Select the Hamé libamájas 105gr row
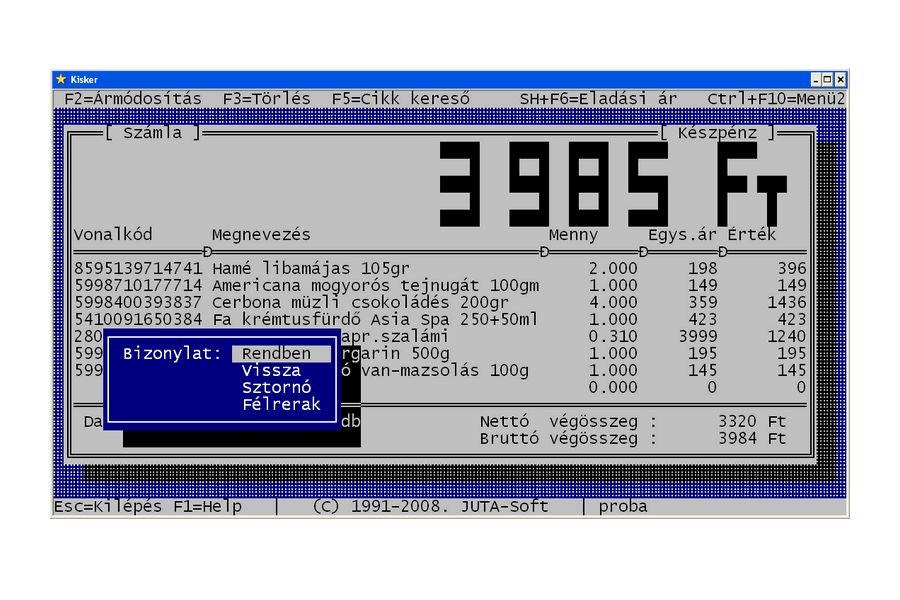The image size is (900, 600). pos(311,268)
